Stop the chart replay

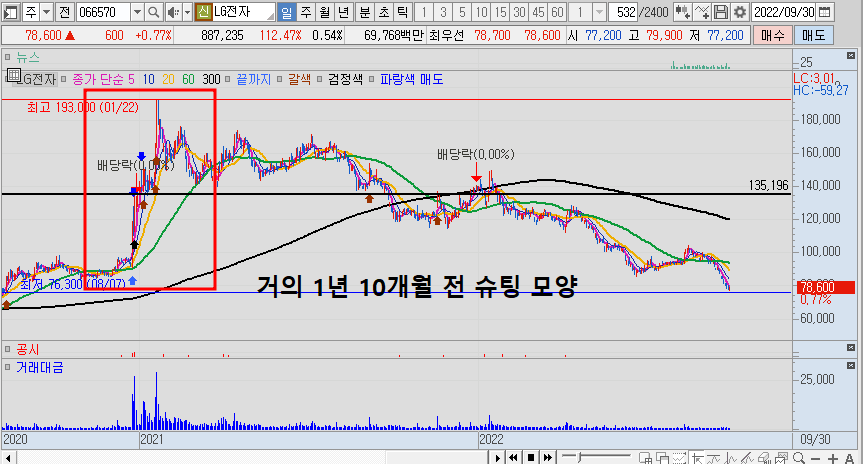pos(531,458)
